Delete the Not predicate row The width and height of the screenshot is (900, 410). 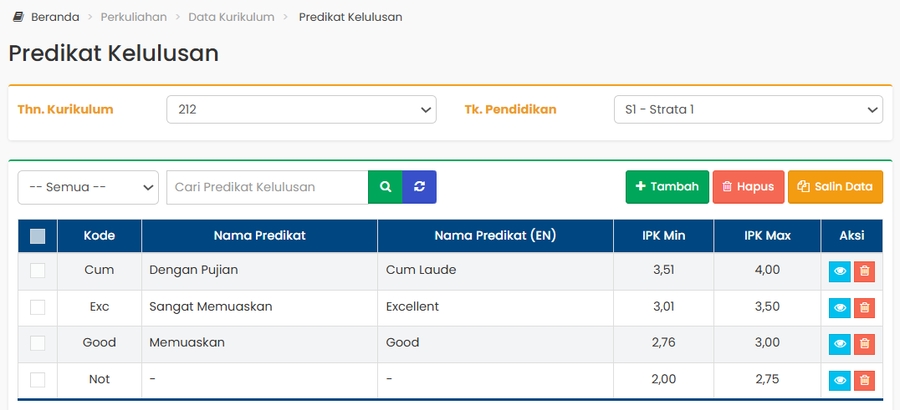865,380
